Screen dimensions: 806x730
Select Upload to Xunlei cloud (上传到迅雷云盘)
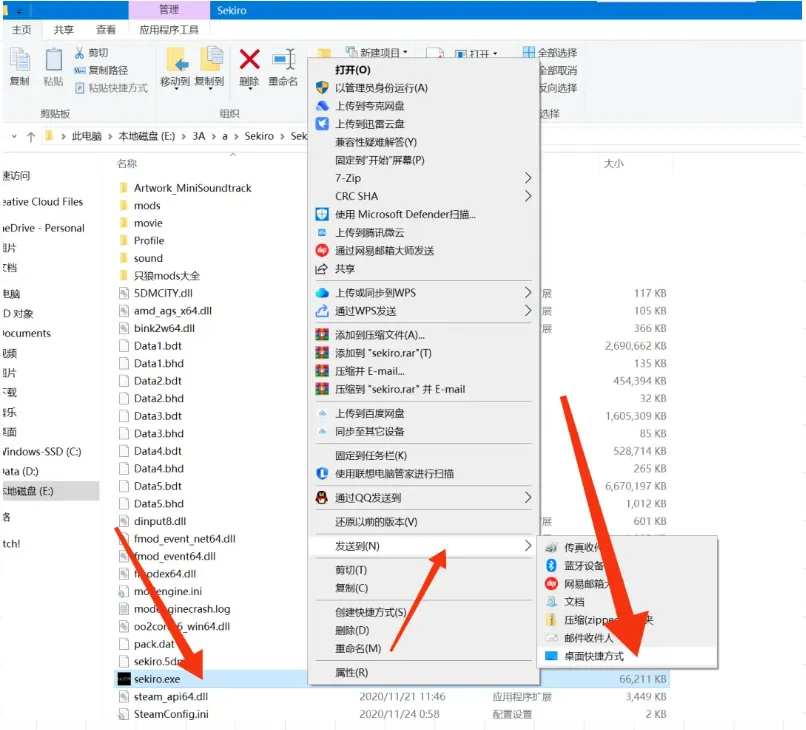tap(424, 124)
